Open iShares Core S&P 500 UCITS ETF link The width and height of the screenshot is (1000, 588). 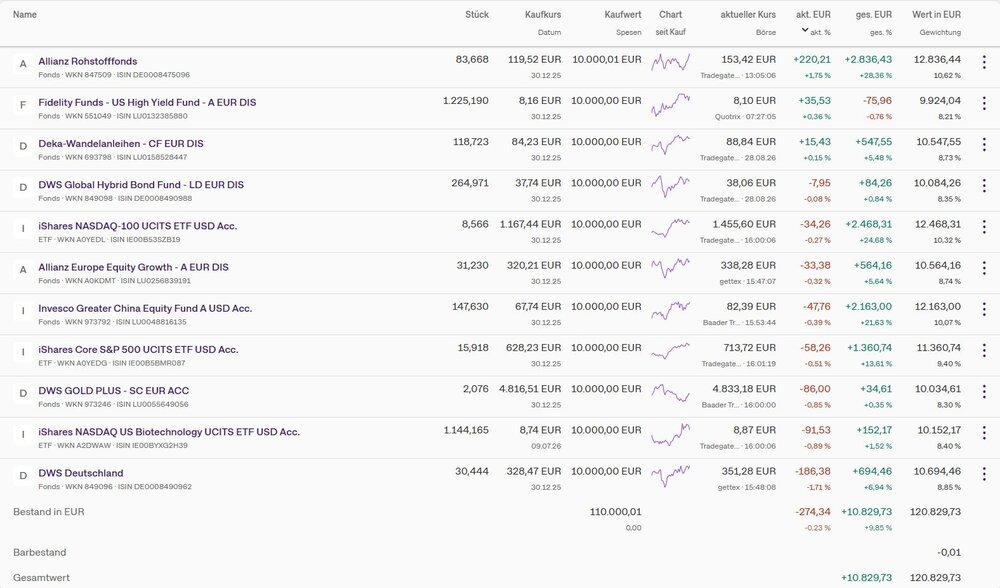[x=138, y=349]
